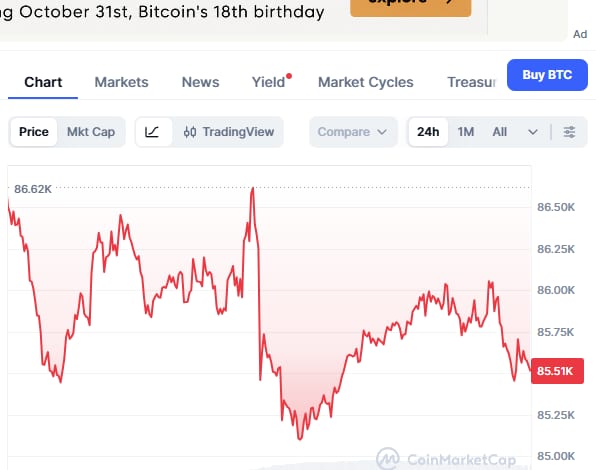
Task: Click the 86.62K peak on the chart
Action: point(252,188)
